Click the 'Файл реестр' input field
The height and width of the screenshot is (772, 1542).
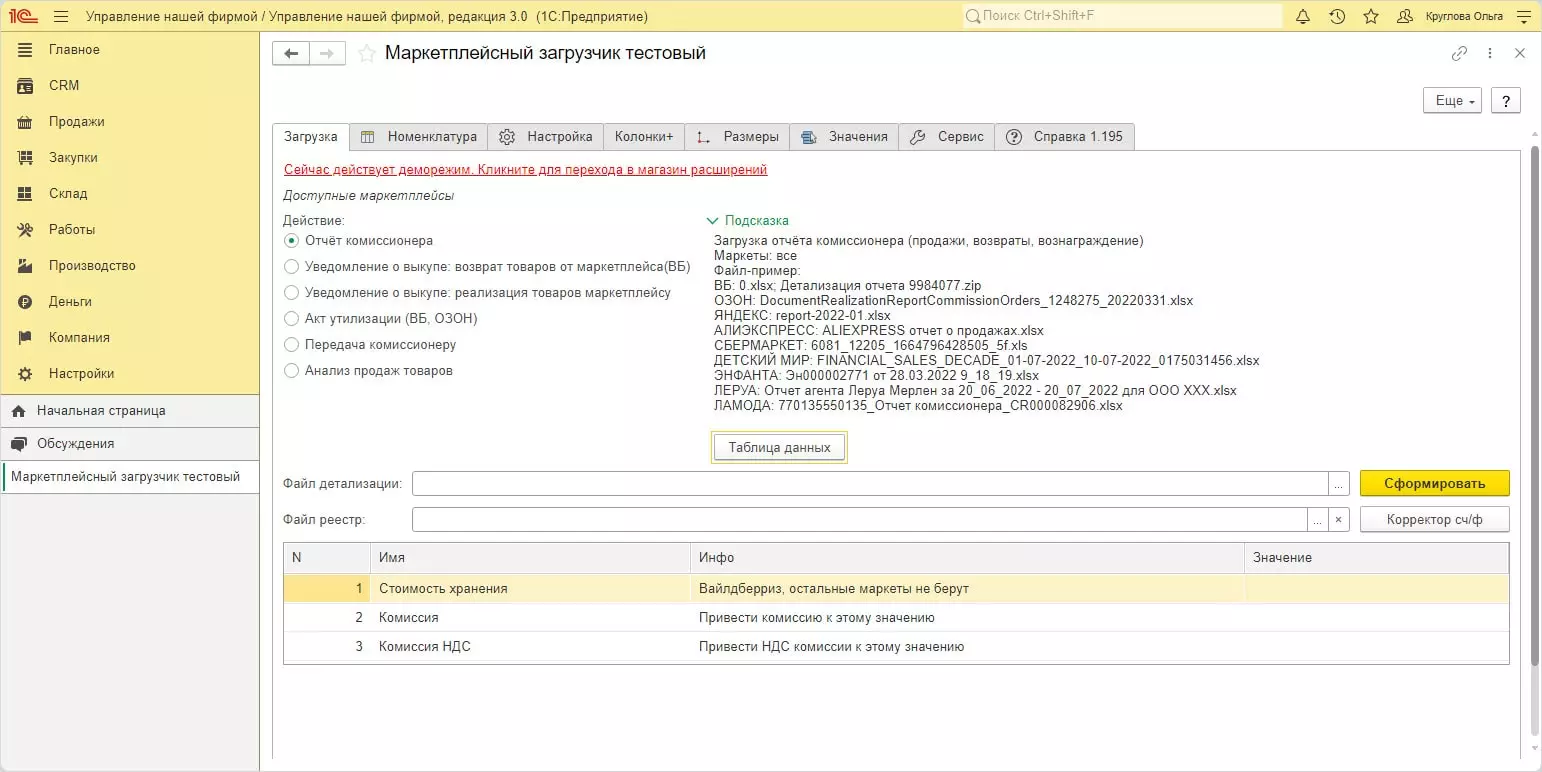coord(859,520)
